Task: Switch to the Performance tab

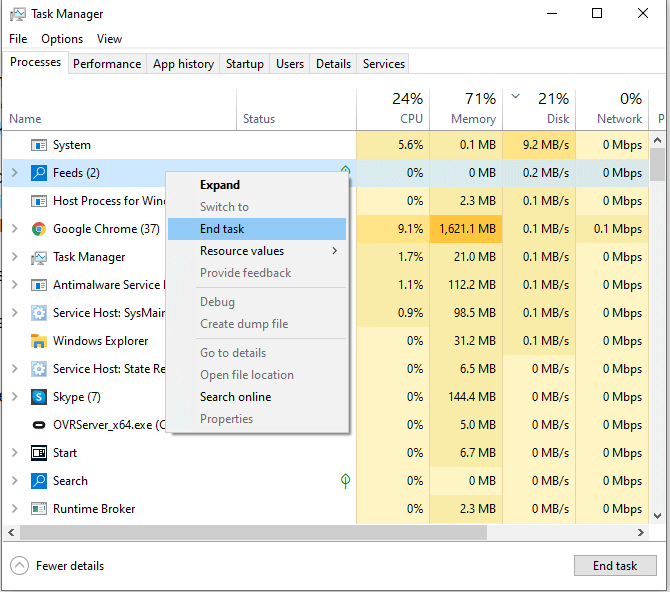Action: [107, 64]
